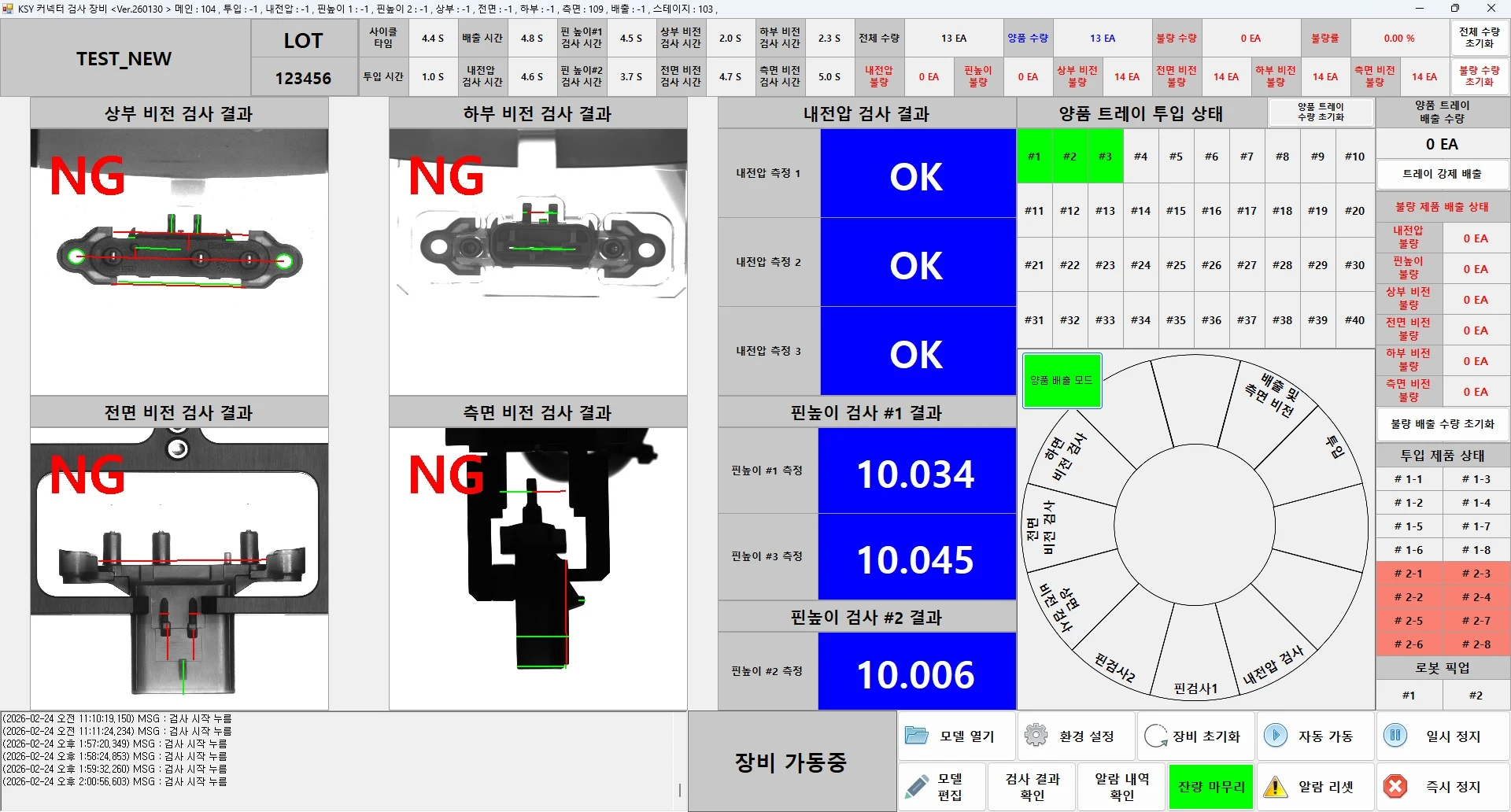Click the 하부 비전 검사 결과 image

pos(538,262)
